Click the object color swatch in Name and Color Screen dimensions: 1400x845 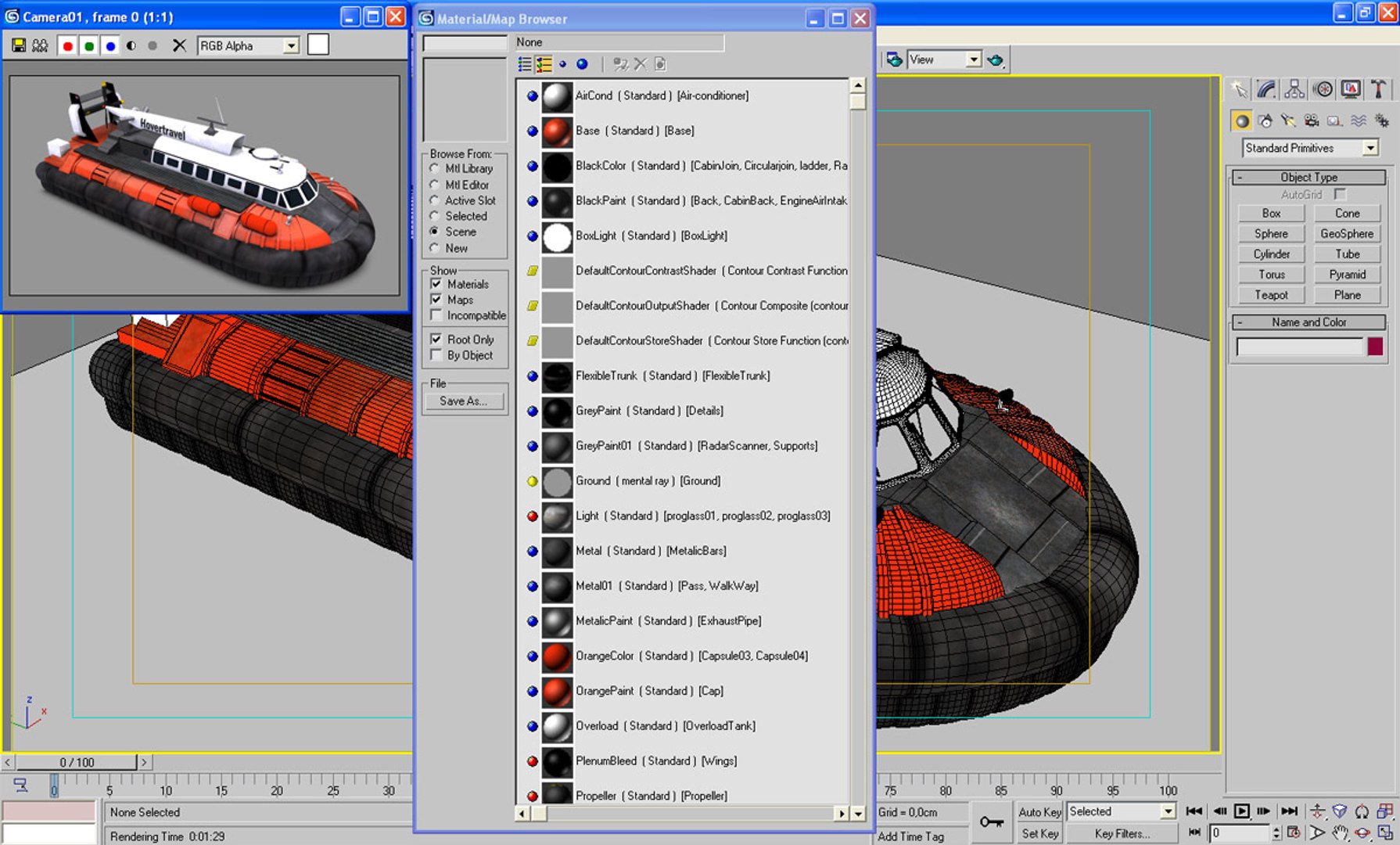pyautogui.click(x=1375, y=347)
